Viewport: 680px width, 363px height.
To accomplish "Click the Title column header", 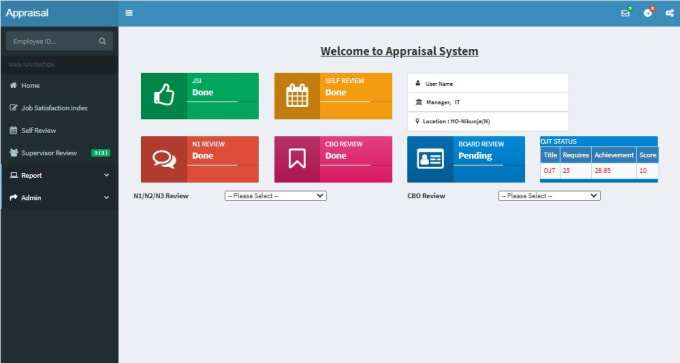I will click(x=550, y=155).
